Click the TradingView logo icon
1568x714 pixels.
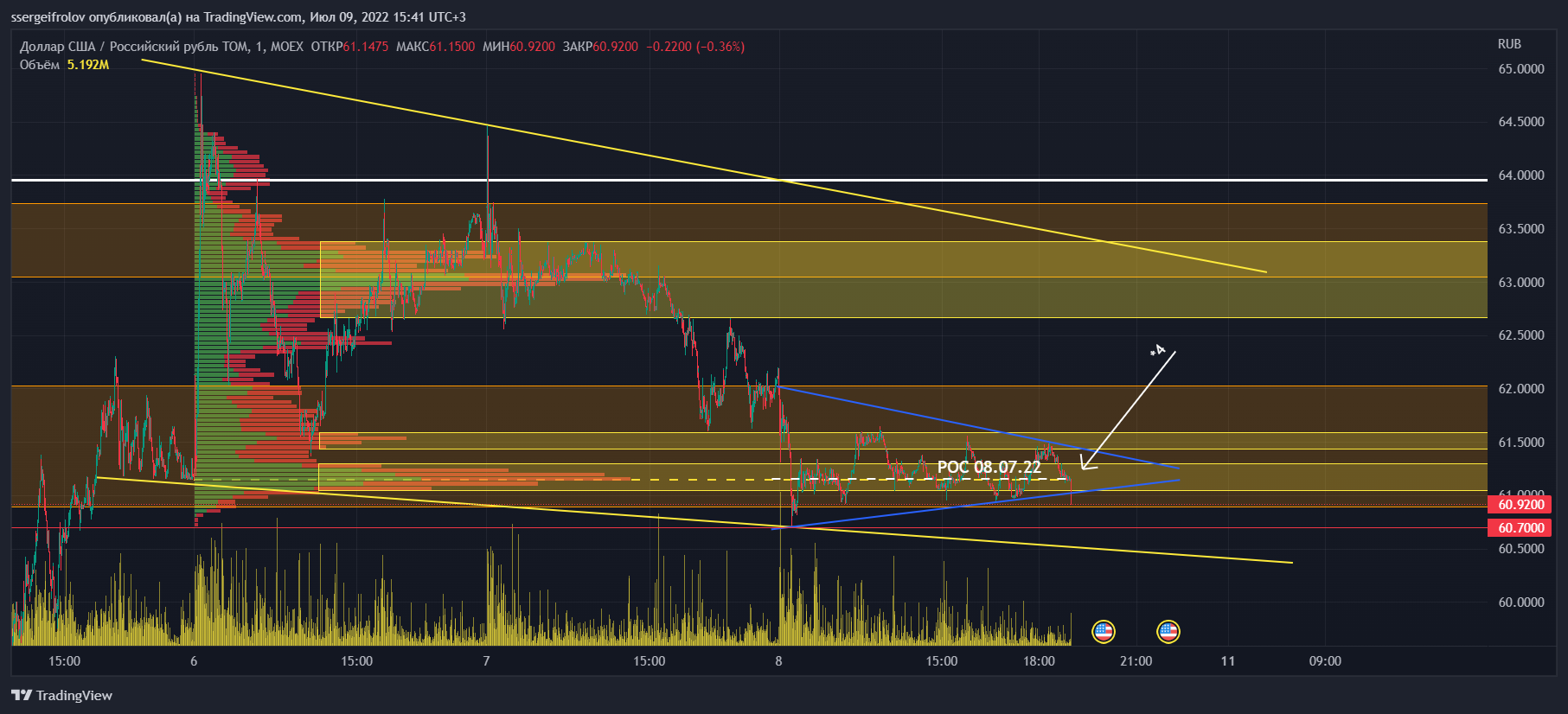22,695
